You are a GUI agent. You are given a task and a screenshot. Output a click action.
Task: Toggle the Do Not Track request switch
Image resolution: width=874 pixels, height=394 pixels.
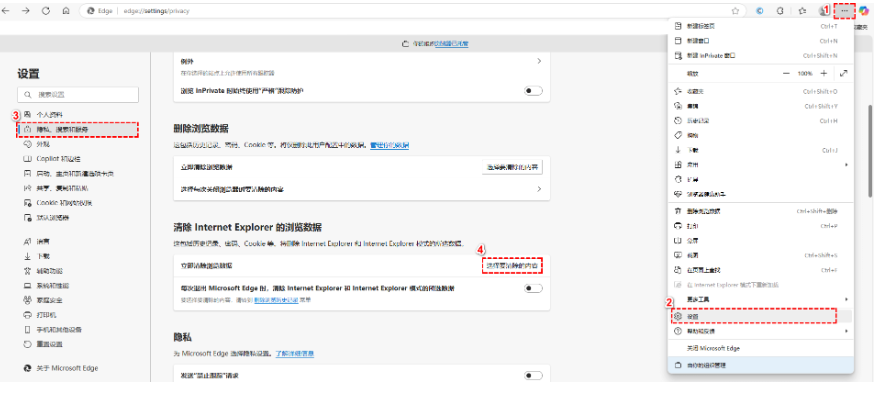point(533,376)
